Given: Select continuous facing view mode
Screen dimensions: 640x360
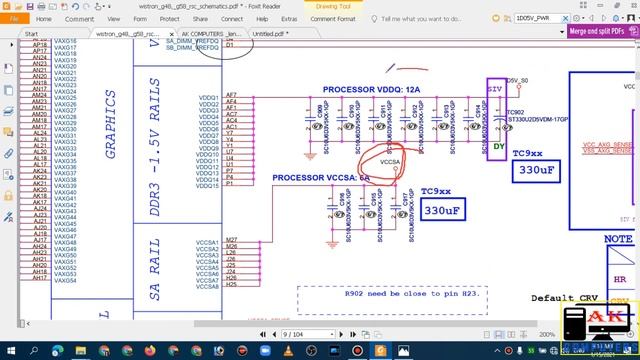Looking at the screenshot, I should 523,335.
